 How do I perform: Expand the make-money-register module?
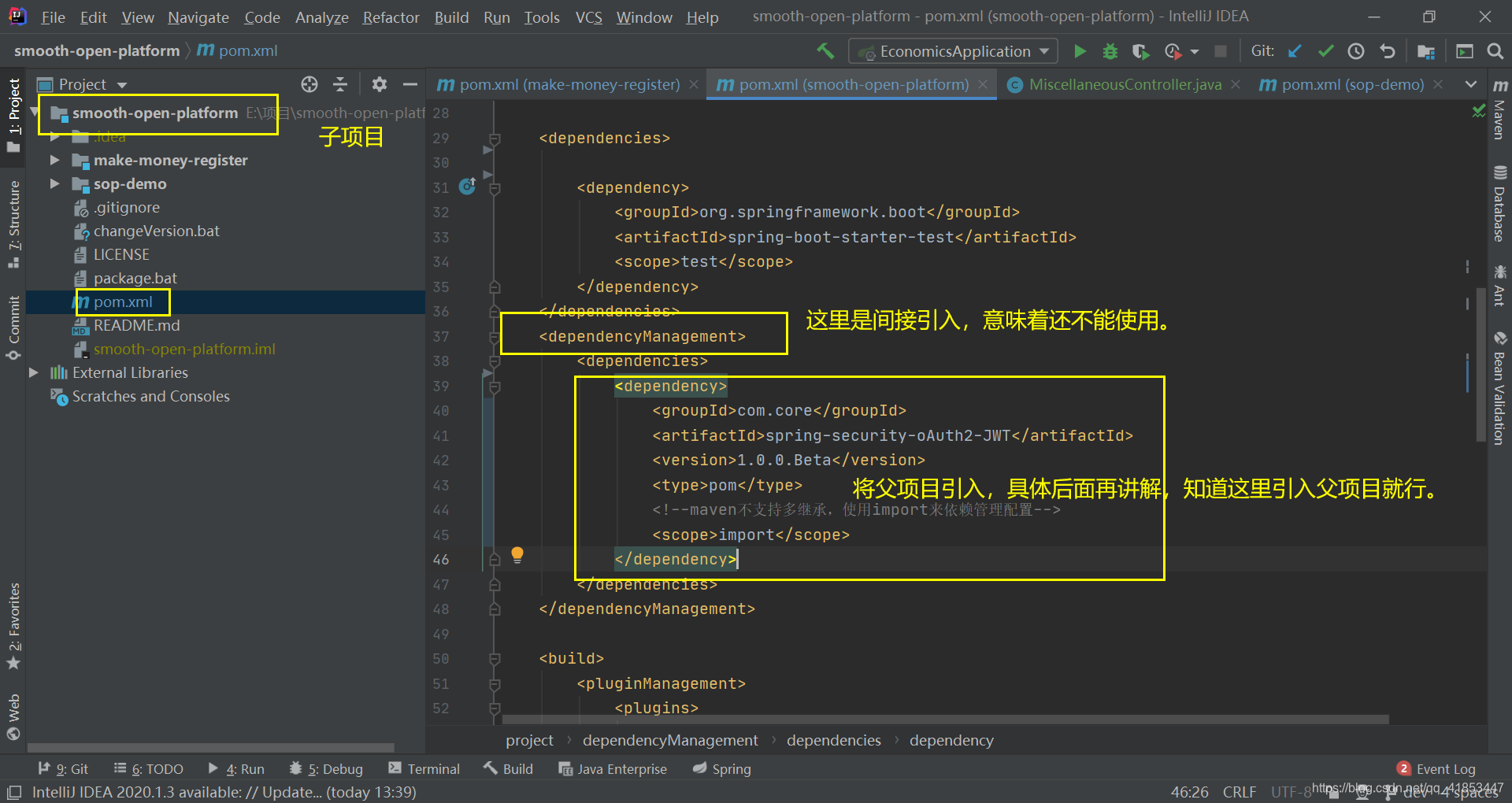coord(54,160)
